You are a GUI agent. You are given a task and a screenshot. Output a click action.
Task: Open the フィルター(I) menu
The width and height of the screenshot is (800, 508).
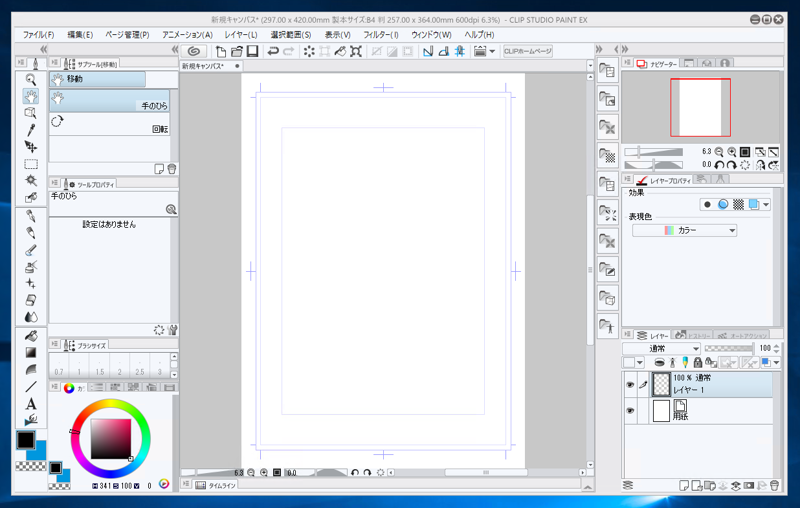coord(381,35)
